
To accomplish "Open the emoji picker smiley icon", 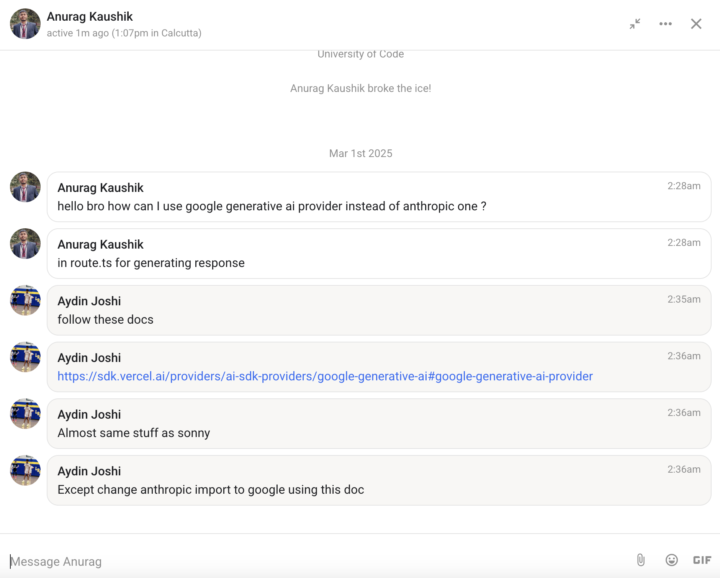I will 671,560.
